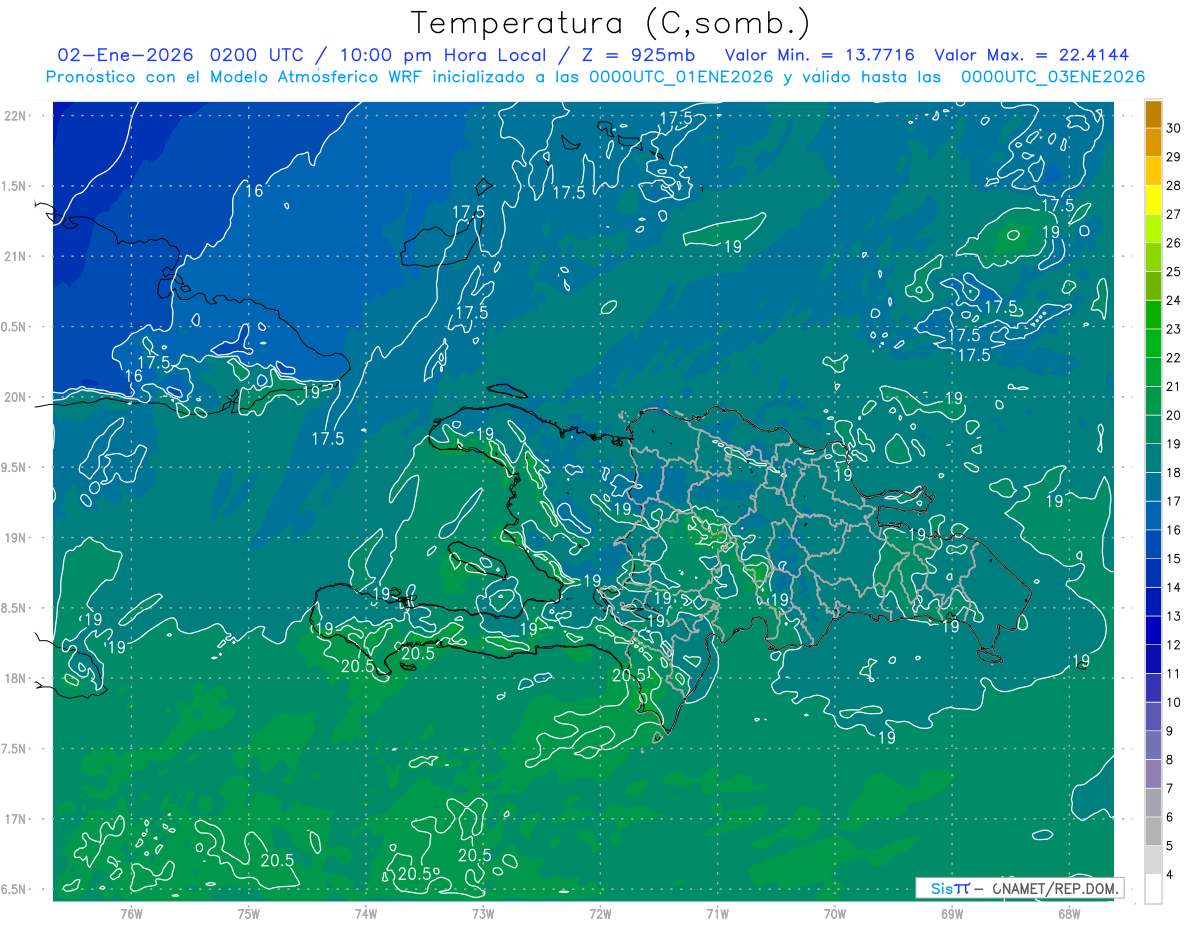1200x927 pixels.
Task: Click the '18N' latitude label
Action: point(16,678)
